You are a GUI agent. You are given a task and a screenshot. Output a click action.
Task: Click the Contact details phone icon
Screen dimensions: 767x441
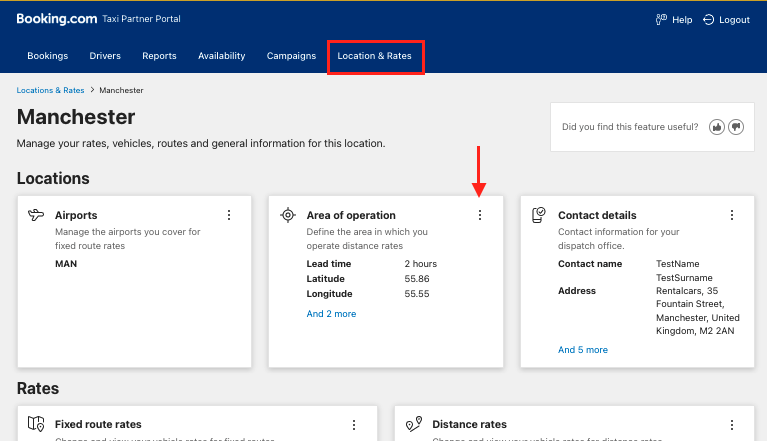pos(539,215)
